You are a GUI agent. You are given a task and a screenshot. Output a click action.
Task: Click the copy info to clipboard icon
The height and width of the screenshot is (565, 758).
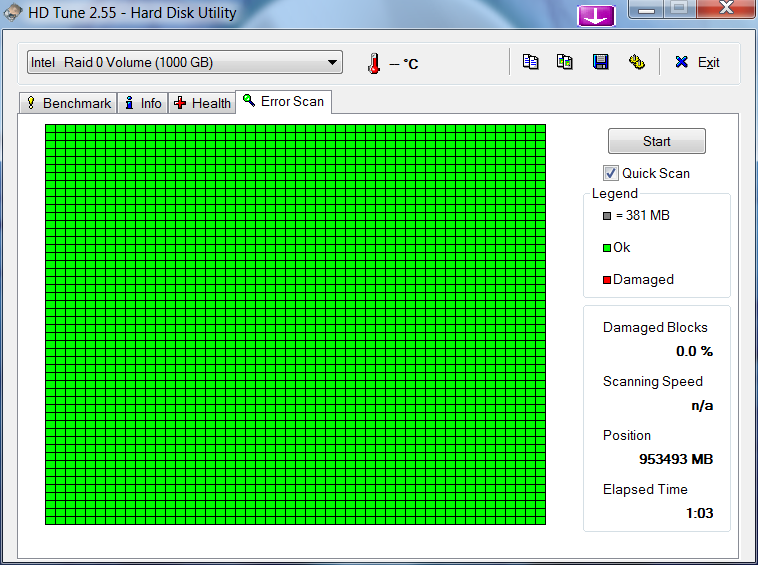(531, 62)
